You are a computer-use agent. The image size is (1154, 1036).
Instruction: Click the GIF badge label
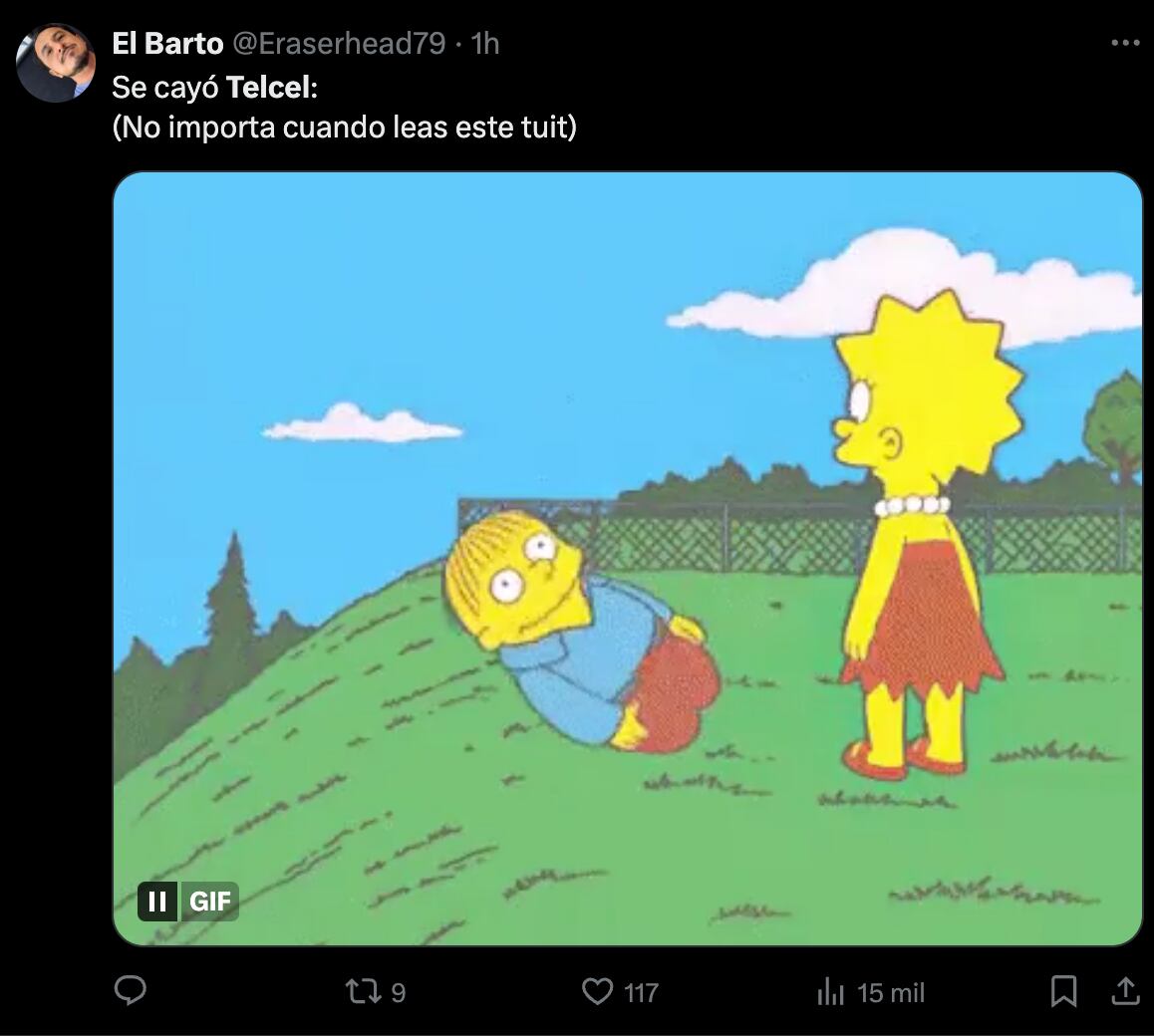click(209, 902)
